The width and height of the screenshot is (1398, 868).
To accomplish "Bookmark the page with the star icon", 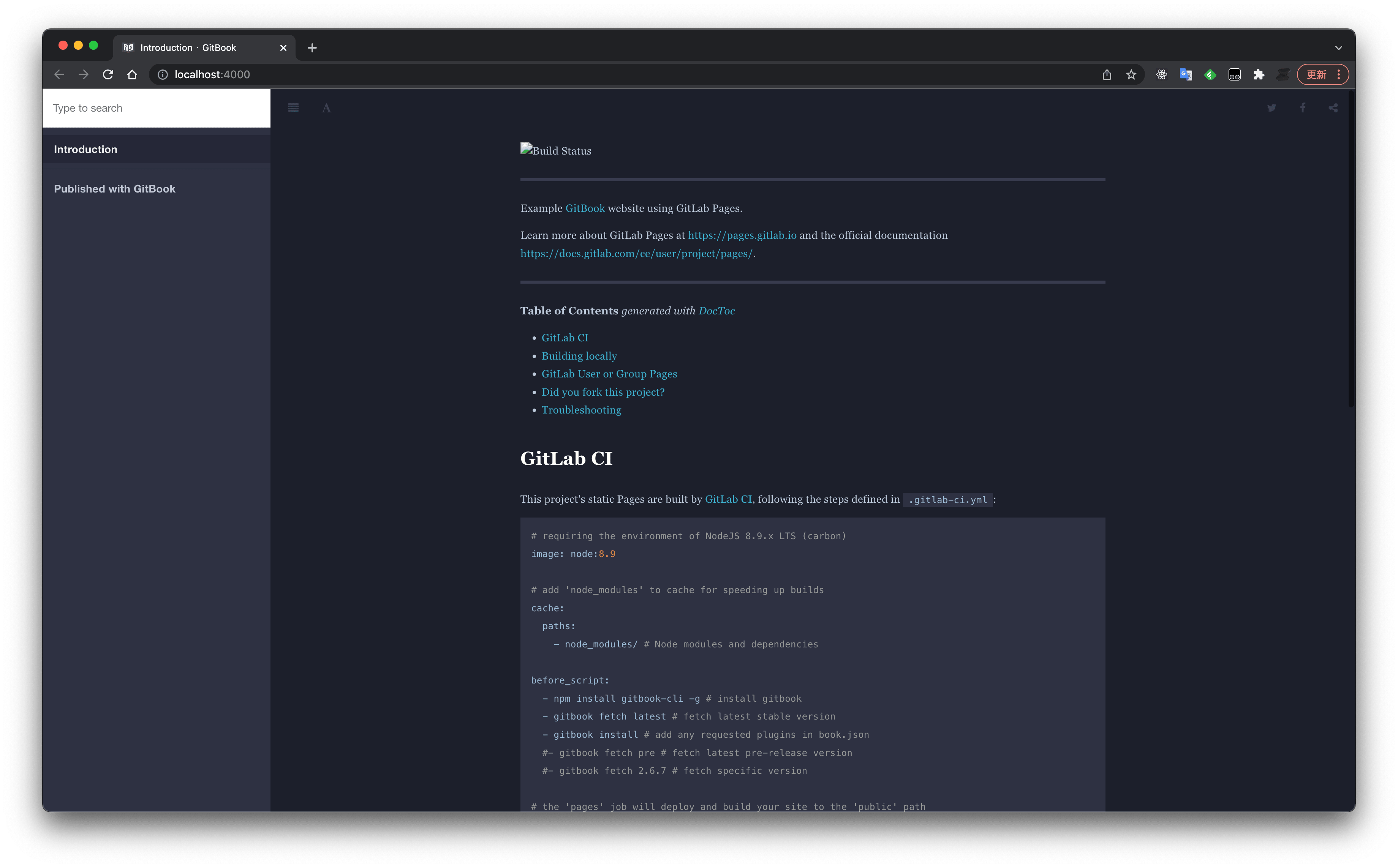I will pos(1131,74).
